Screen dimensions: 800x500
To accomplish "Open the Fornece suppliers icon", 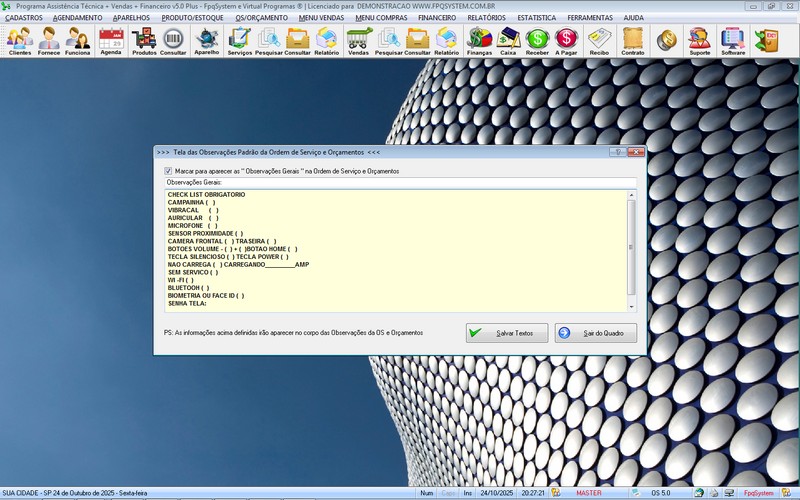I will coord(49,41).
